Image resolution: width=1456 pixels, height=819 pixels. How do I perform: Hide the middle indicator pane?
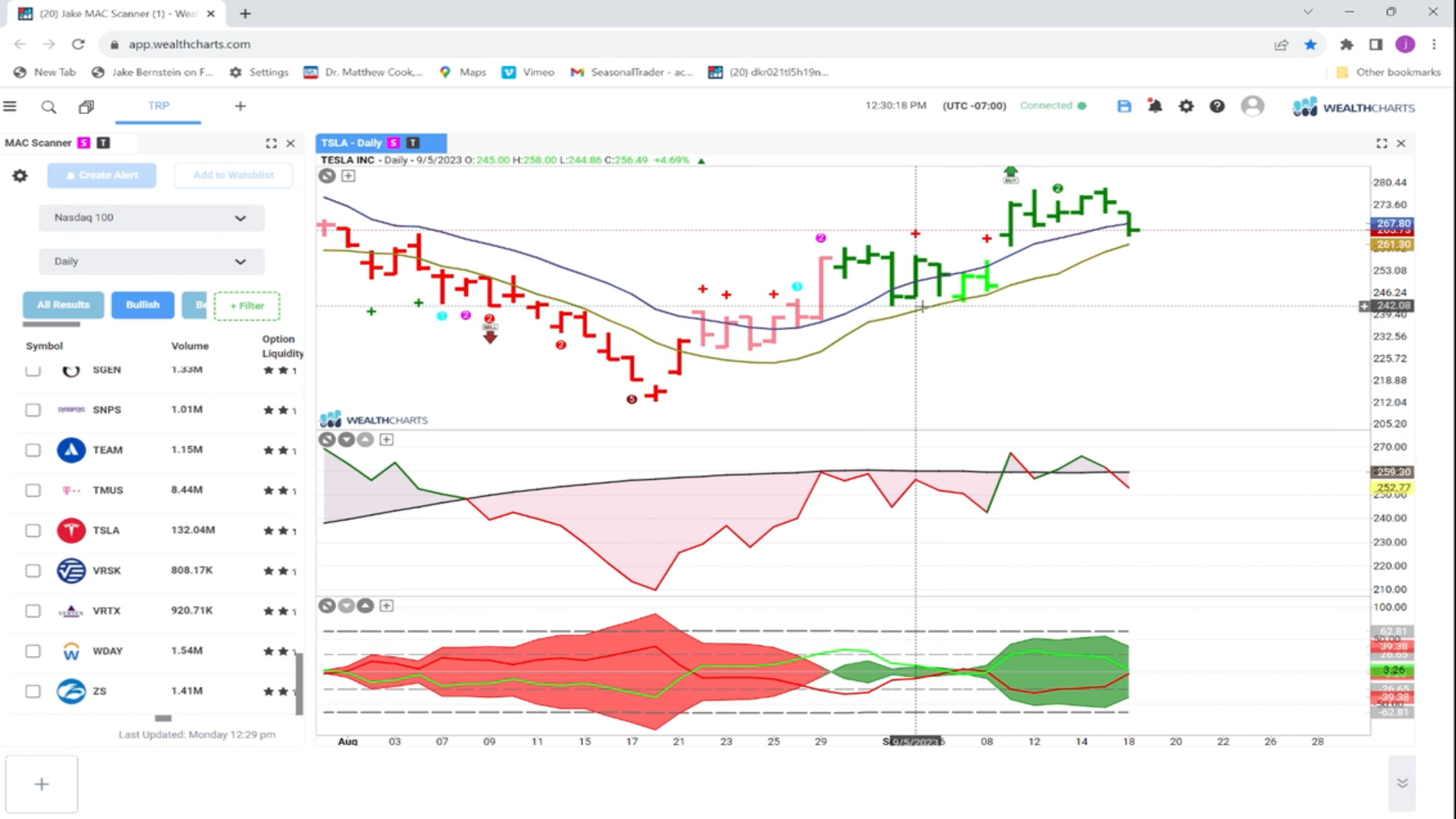click(327, 440)
